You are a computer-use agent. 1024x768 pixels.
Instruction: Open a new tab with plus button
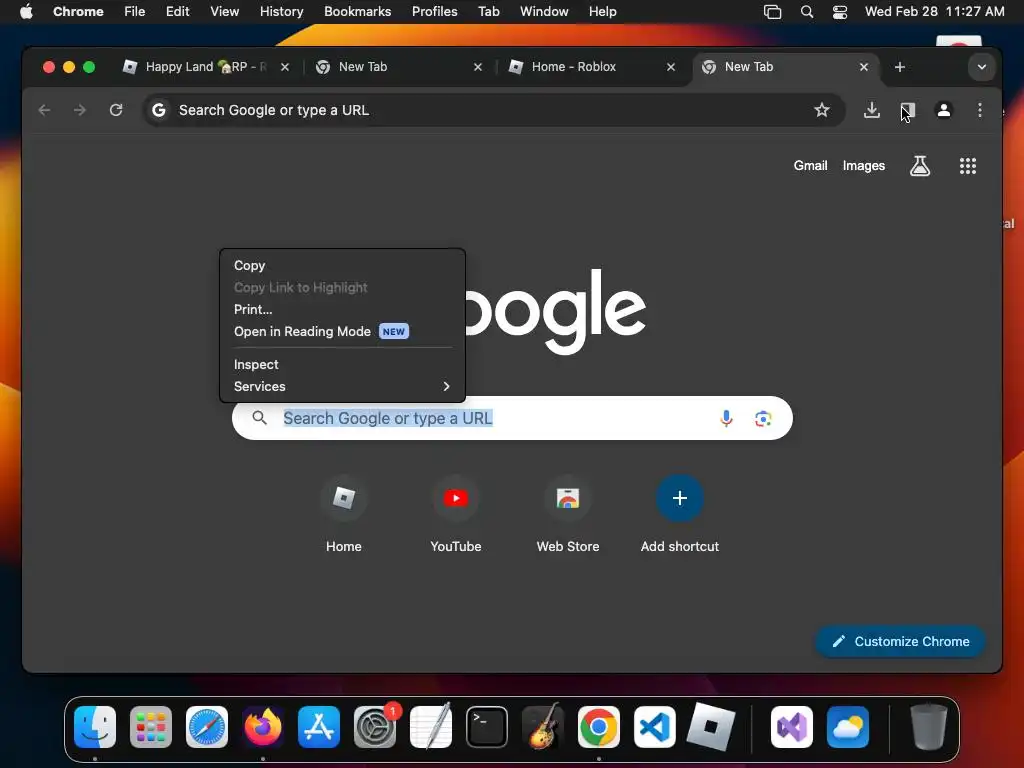[900, 67]
